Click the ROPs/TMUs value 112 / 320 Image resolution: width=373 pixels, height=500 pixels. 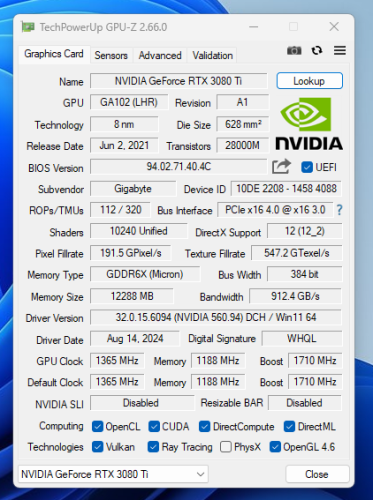point(120,210)
